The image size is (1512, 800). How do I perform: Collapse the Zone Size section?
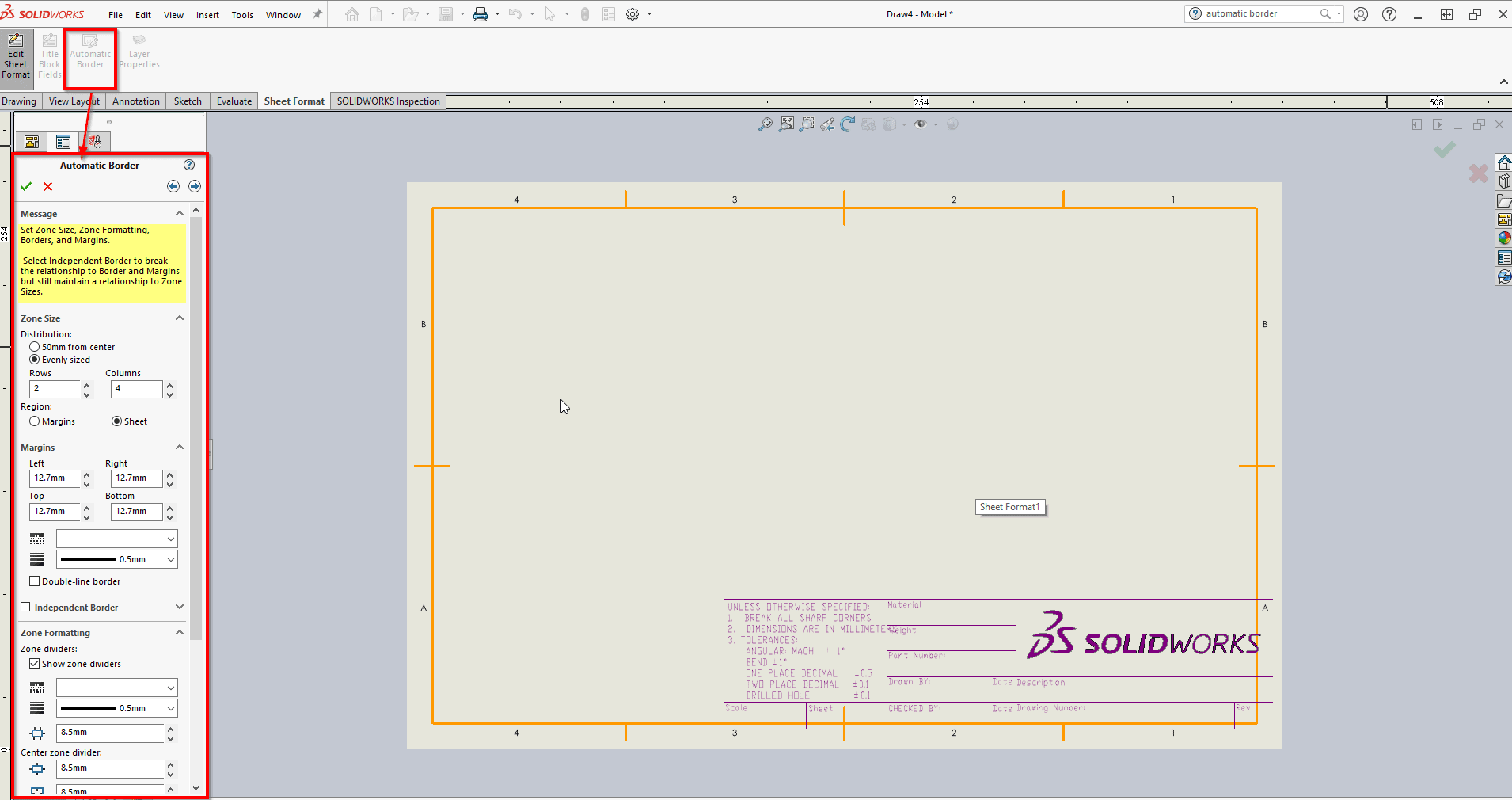(x=180, y=318)
